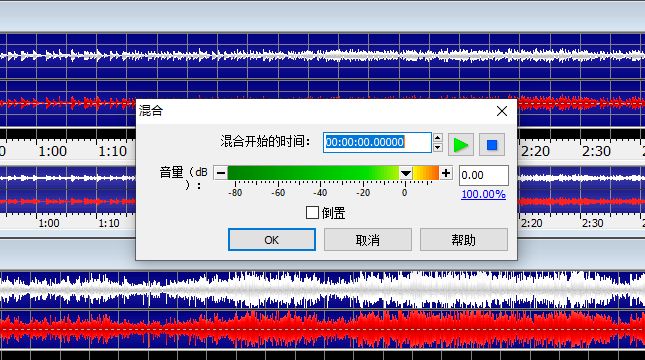
Task: Increment mix start time with up arrow
Action: coord(438,137)
